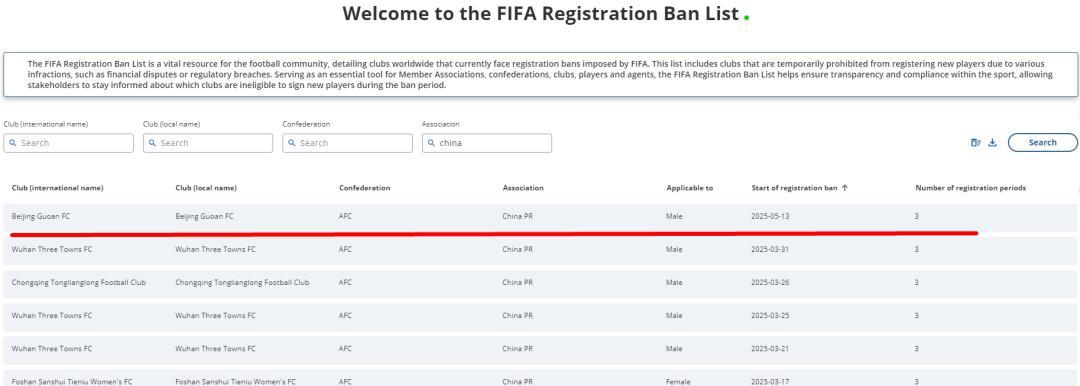Focus the Club (international name) search box
The width and height of the screenshot is (1080, 386).
[x=68, y=143]
